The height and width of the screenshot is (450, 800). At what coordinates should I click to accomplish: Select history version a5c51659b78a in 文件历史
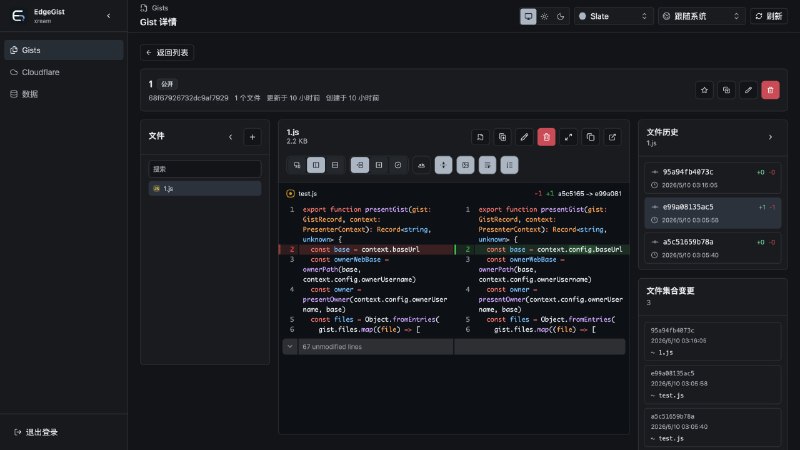pos(713,248)
